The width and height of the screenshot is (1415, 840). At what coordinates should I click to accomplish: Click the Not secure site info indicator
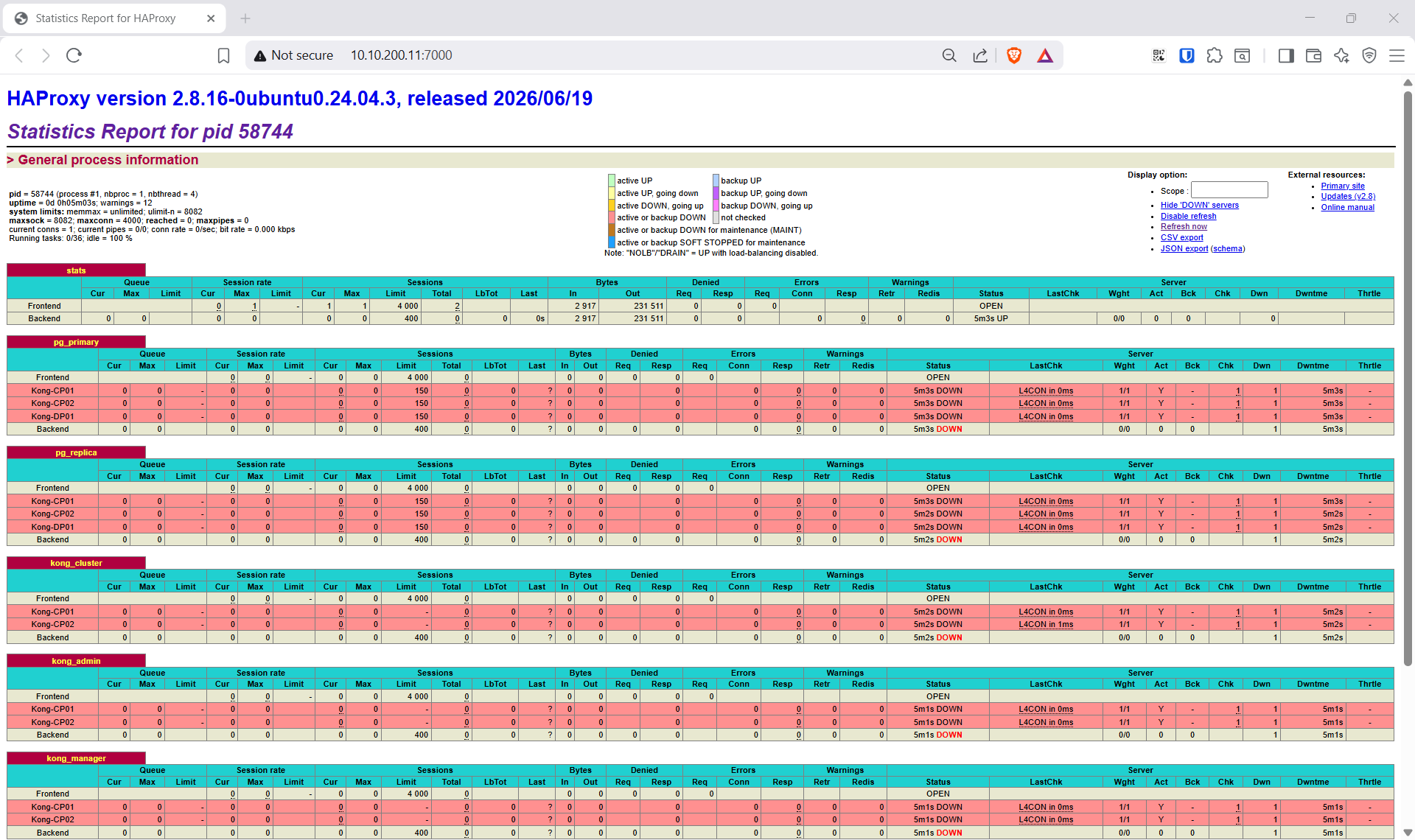[x=293, y=55]
